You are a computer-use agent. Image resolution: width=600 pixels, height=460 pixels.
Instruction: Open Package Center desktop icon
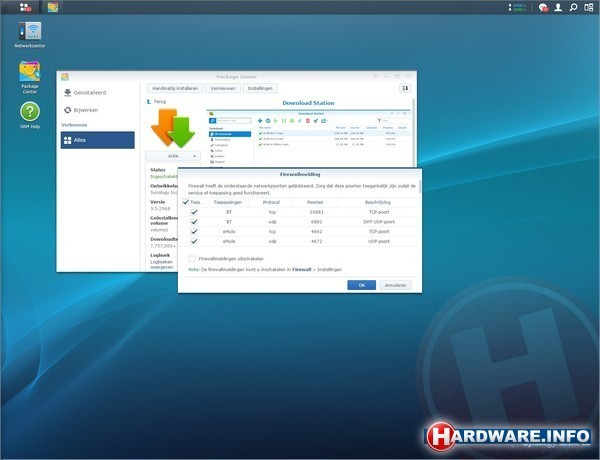(x=30, y=77)
